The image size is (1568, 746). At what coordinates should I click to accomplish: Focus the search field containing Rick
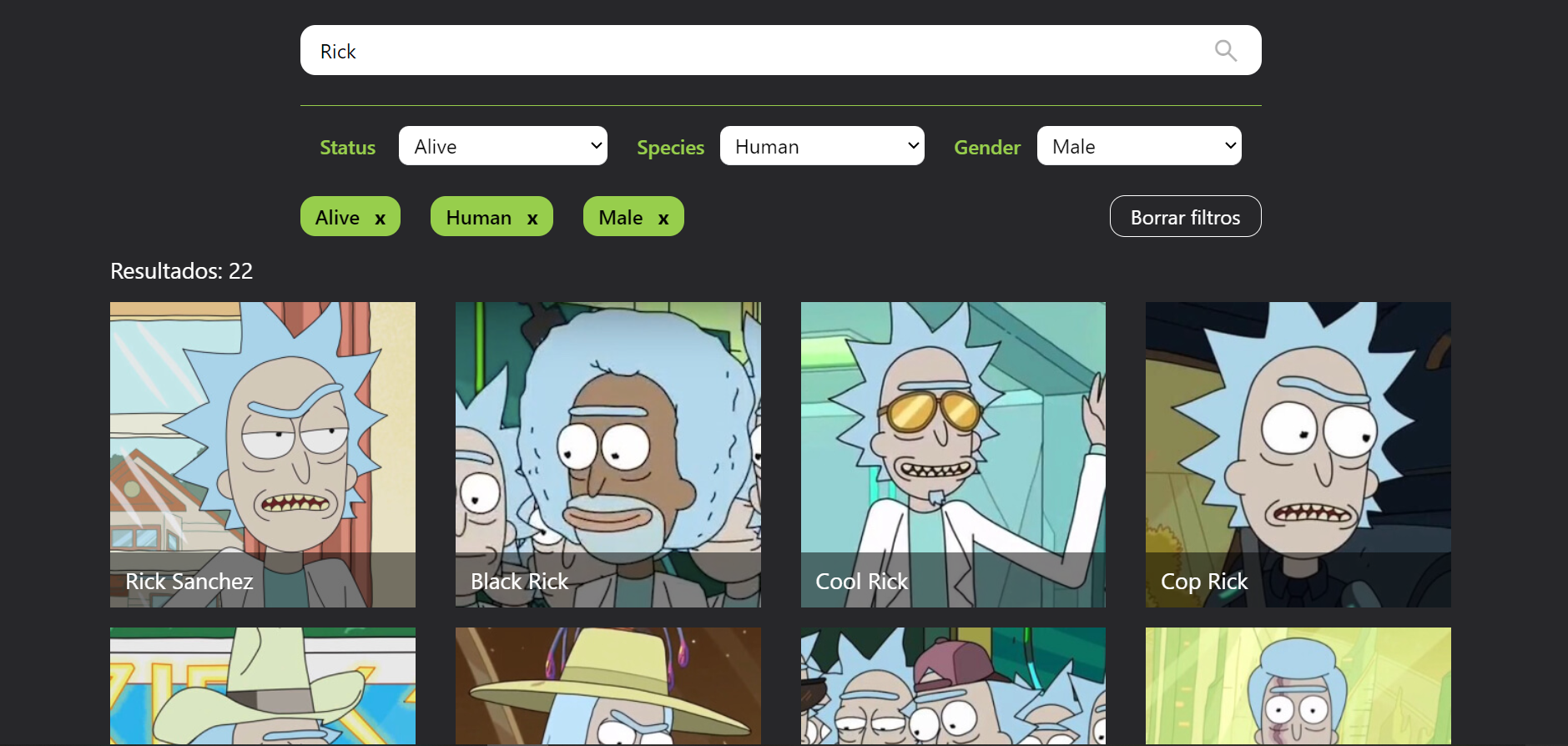point(780,50)
